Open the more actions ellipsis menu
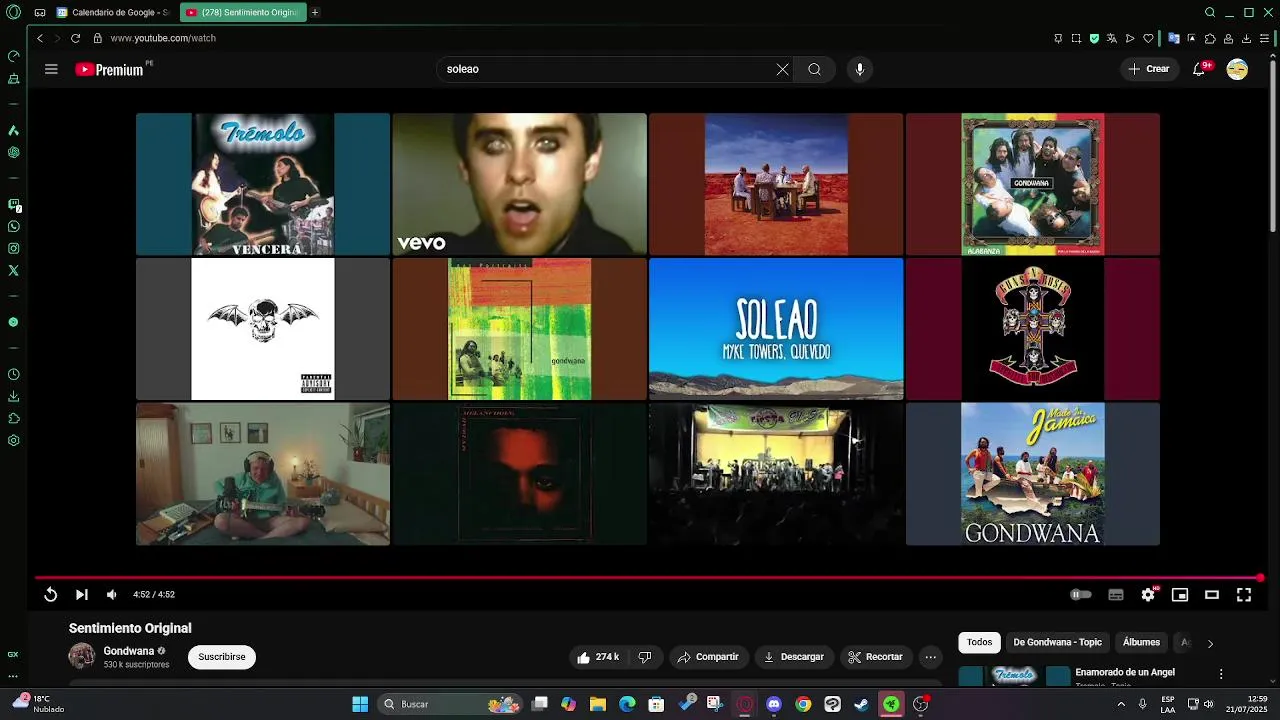The image size is (1280, 720). tap(931, 657)
